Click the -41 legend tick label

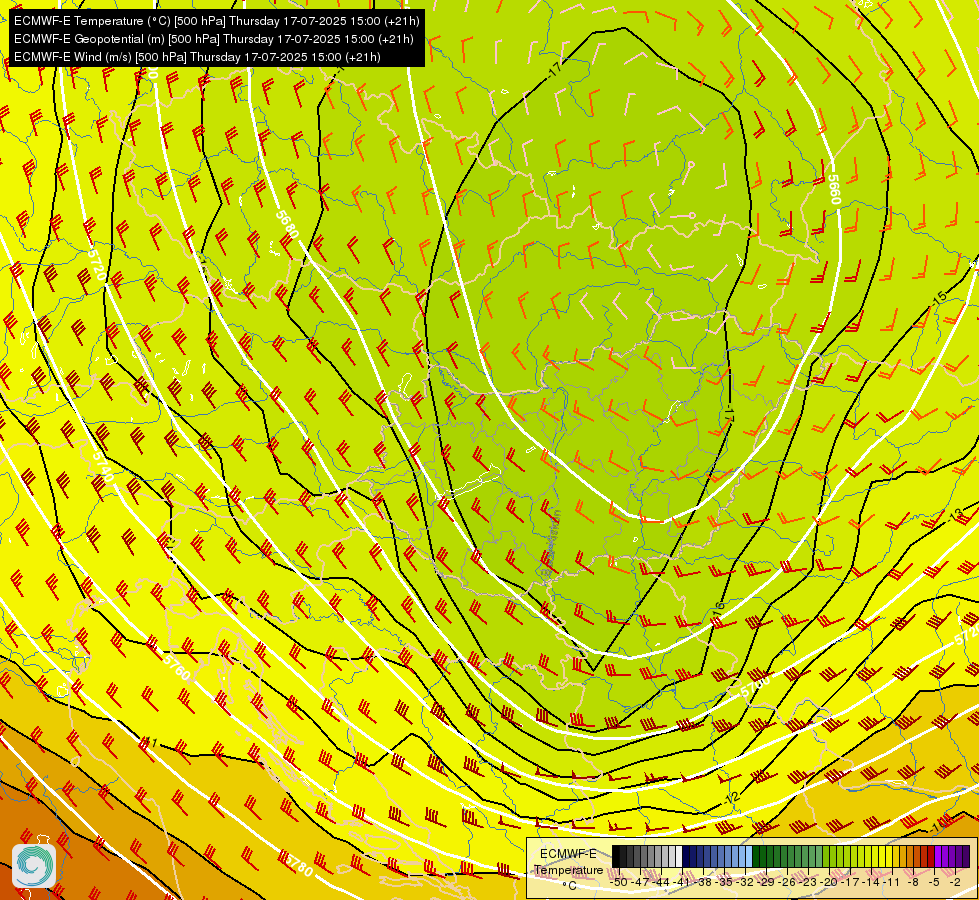[x=682, y=882]
